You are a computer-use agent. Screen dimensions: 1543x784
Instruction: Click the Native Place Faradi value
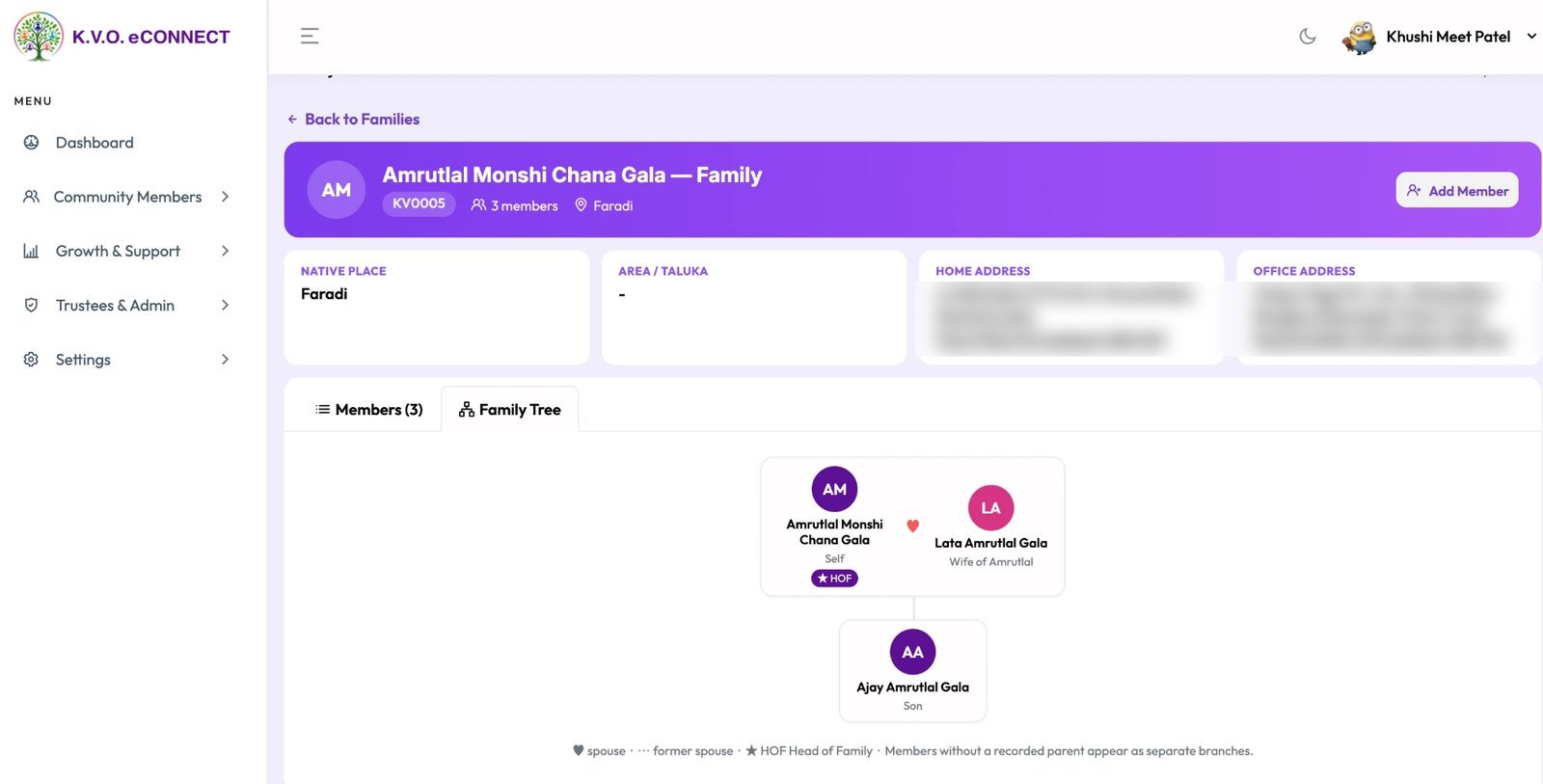pyautogui.click(x=324, y=294)
